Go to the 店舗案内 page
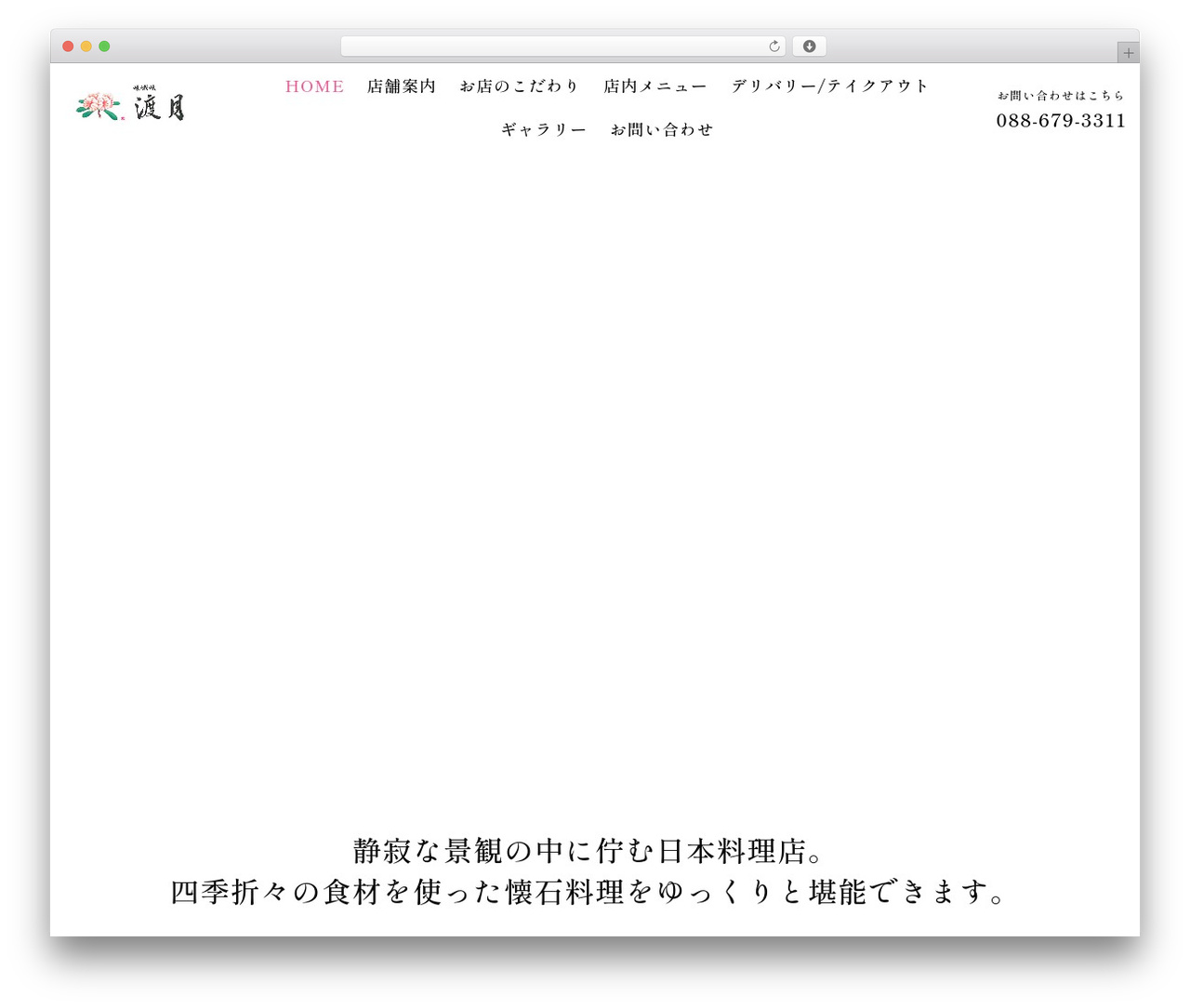This screenshot has height=1008, width=1190. [x=401, y=86]
